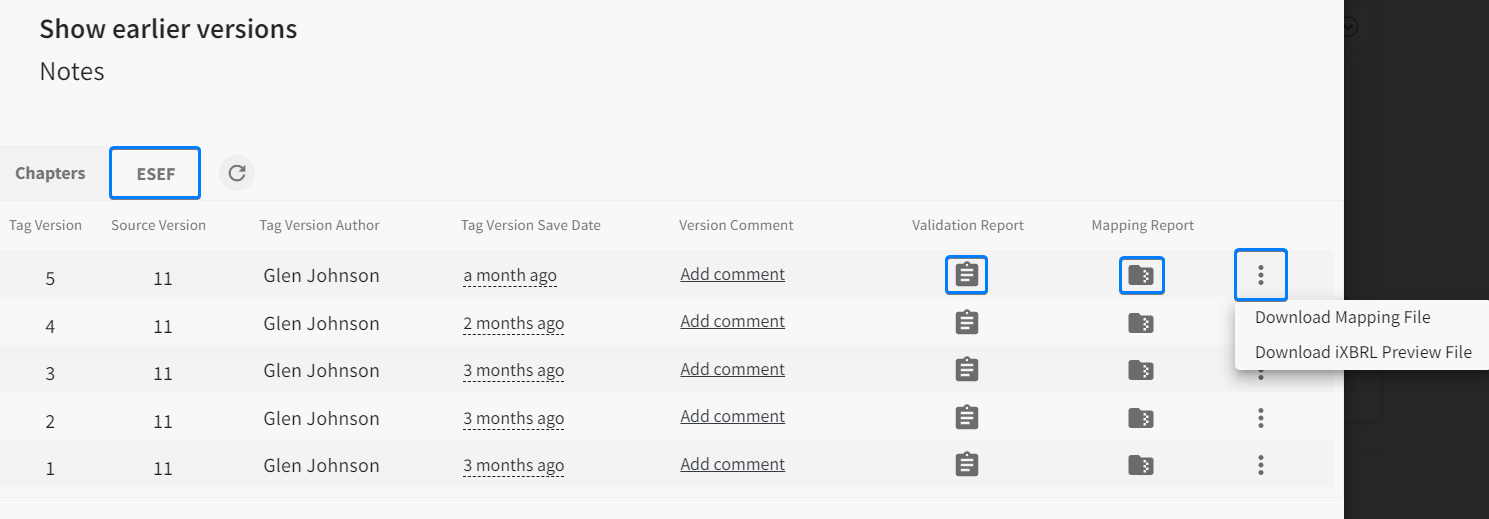The width and height of the screenshot is (1489, 519).
Task: Click the refresh icon beside the ESEF tab
Action: [x=237, y=173]
